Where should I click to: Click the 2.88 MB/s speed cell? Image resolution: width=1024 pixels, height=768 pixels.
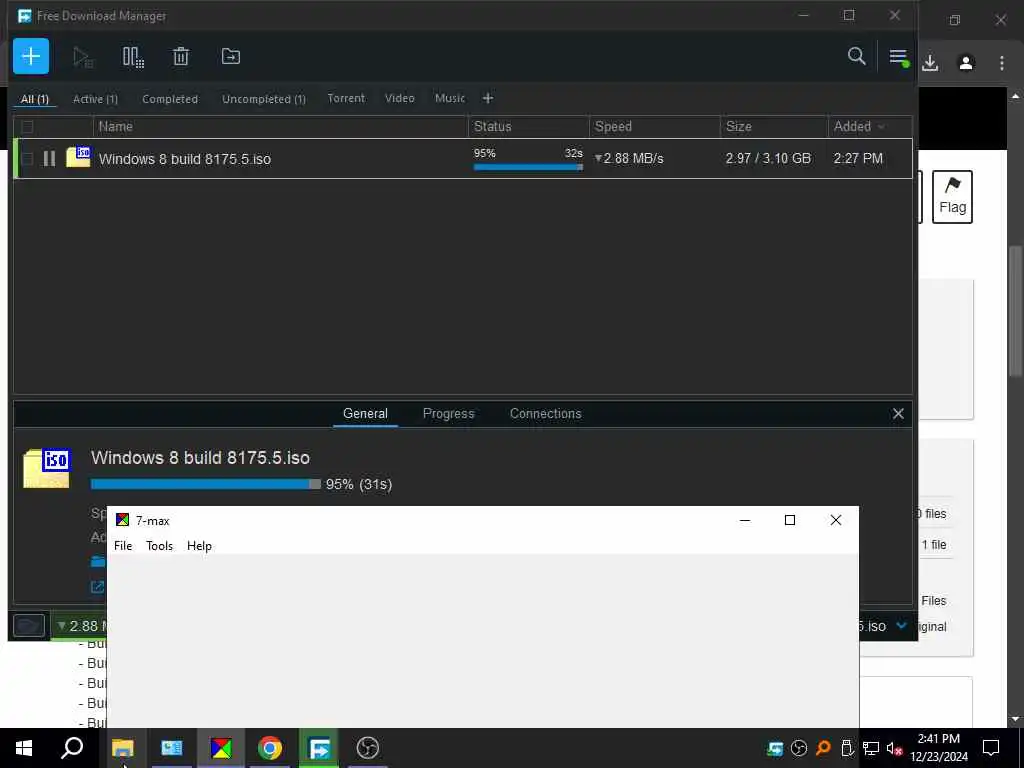tap(629, 158)
